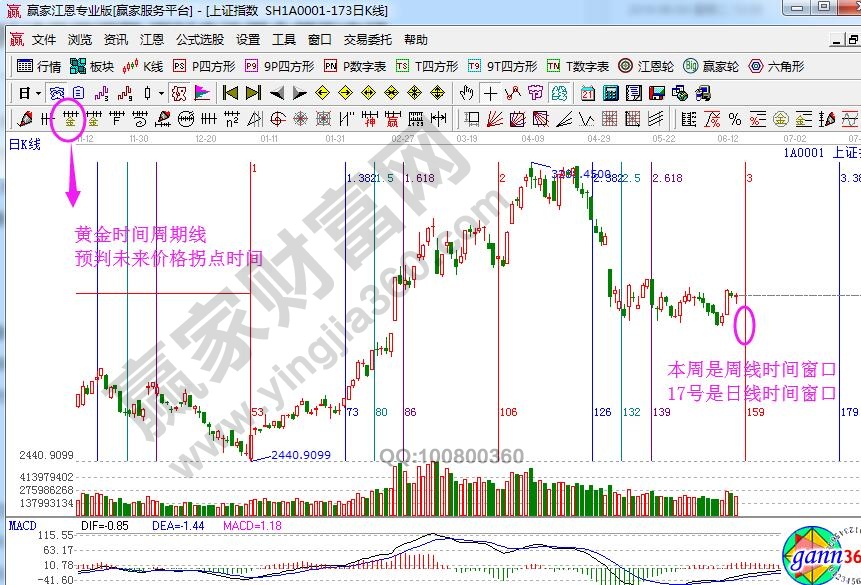Open the 公式选股 menu
This screenshot has height=585, width=861.
coord(200,40)
